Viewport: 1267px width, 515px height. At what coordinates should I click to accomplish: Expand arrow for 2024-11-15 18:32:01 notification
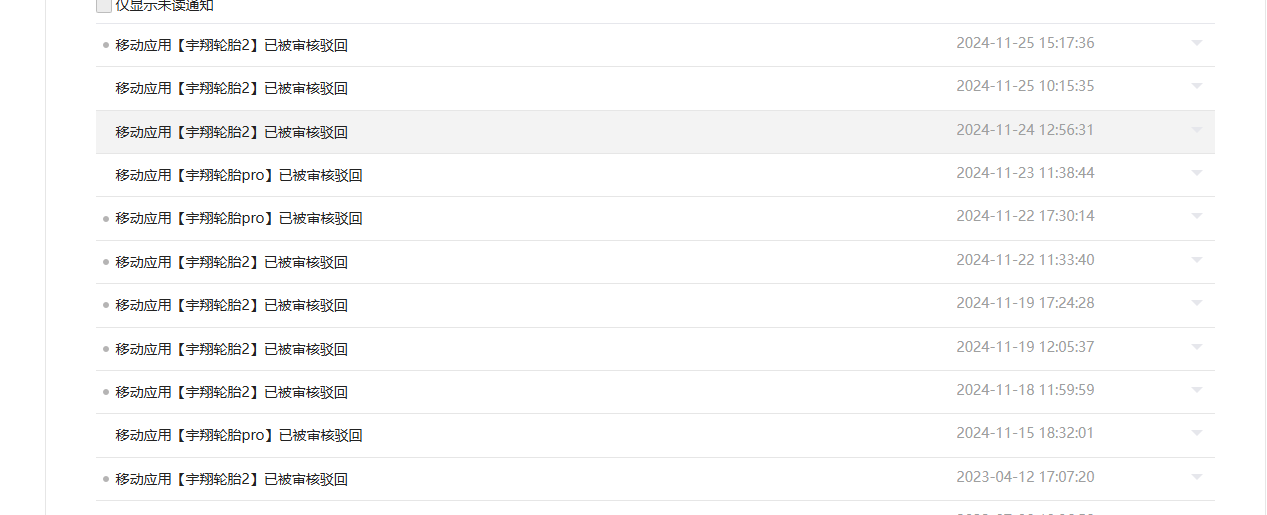click(1197, 433)
